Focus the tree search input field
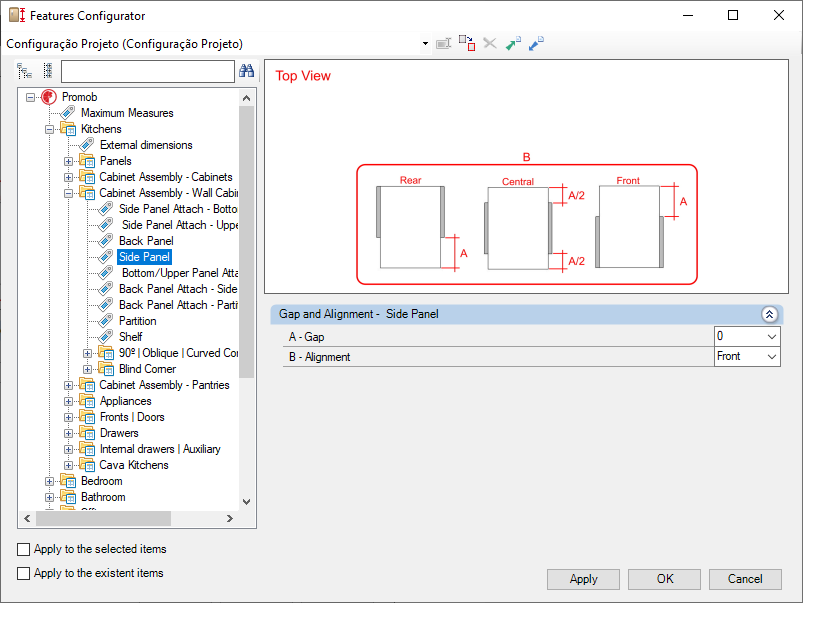 [x=147, y=71]
